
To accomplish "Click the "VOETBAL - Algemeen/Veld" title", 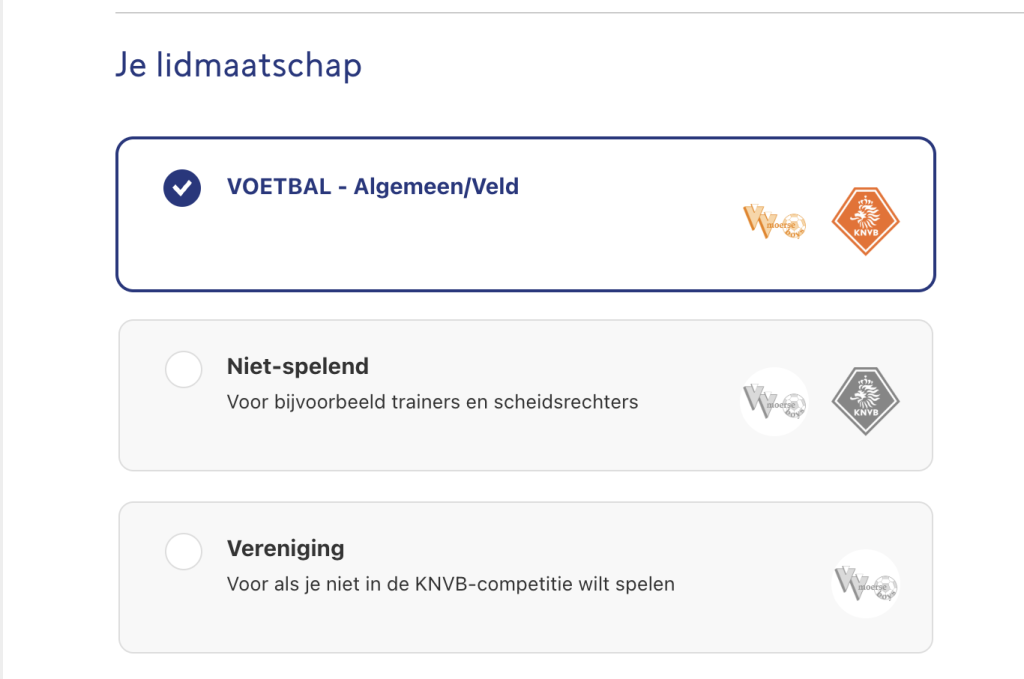I will [x=372, y=186].
